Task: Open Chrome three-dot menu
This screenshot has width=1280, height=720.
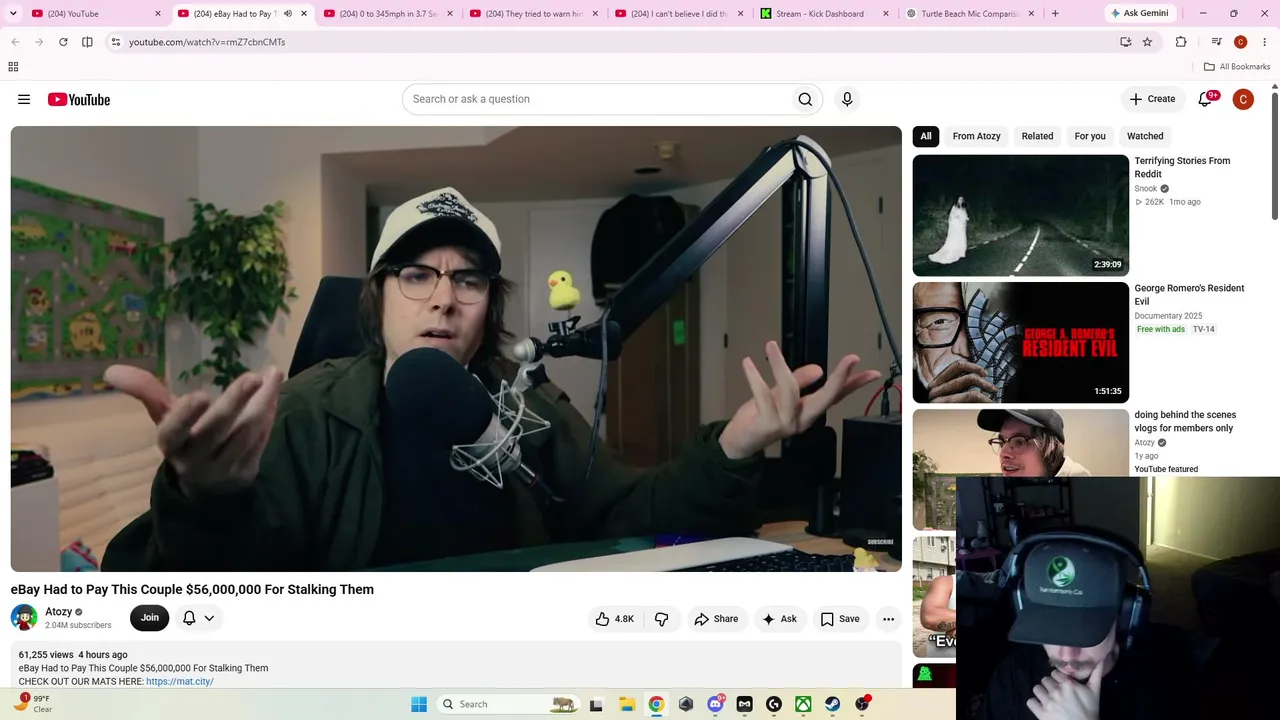Action: (1264, 42)
